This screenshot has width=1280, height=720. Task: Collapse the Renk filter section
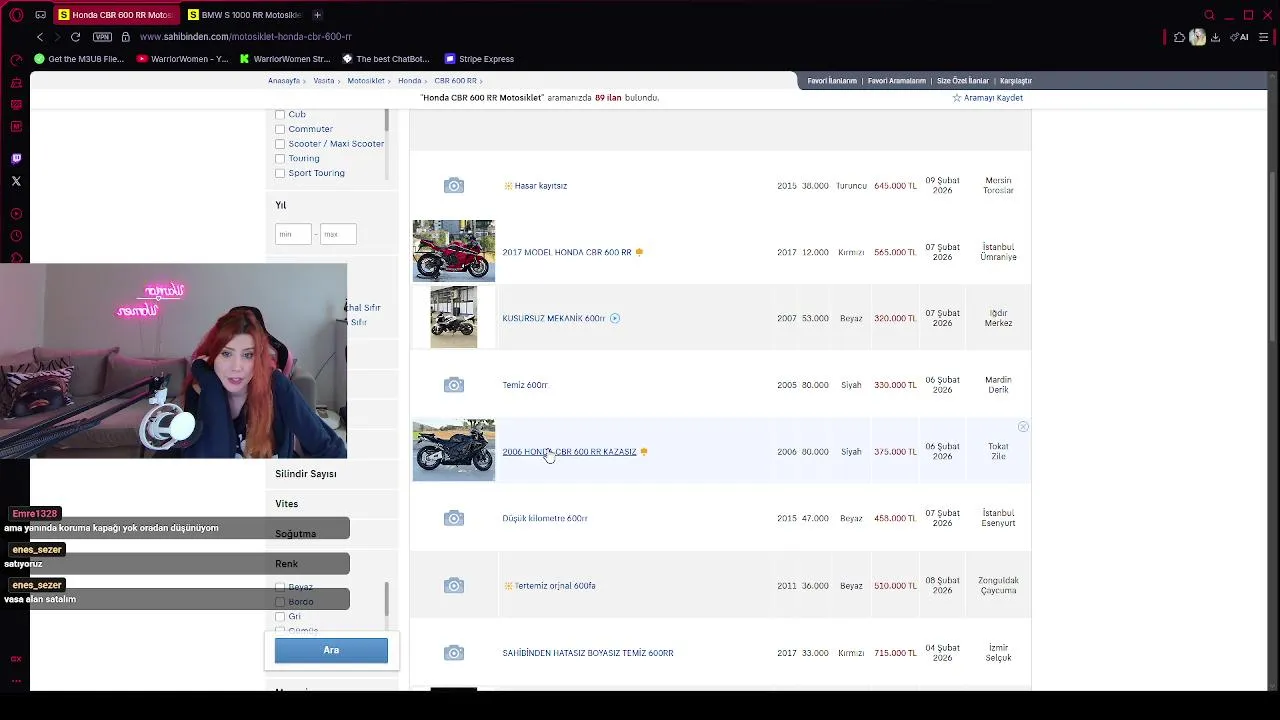[x=287, y=564]
